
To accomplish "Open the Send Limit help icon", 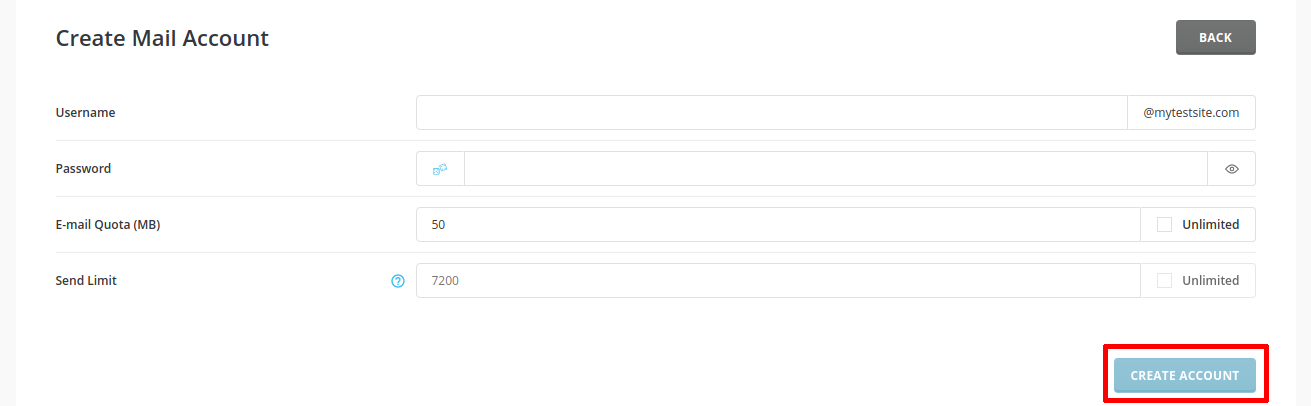I will coord(398,281).
